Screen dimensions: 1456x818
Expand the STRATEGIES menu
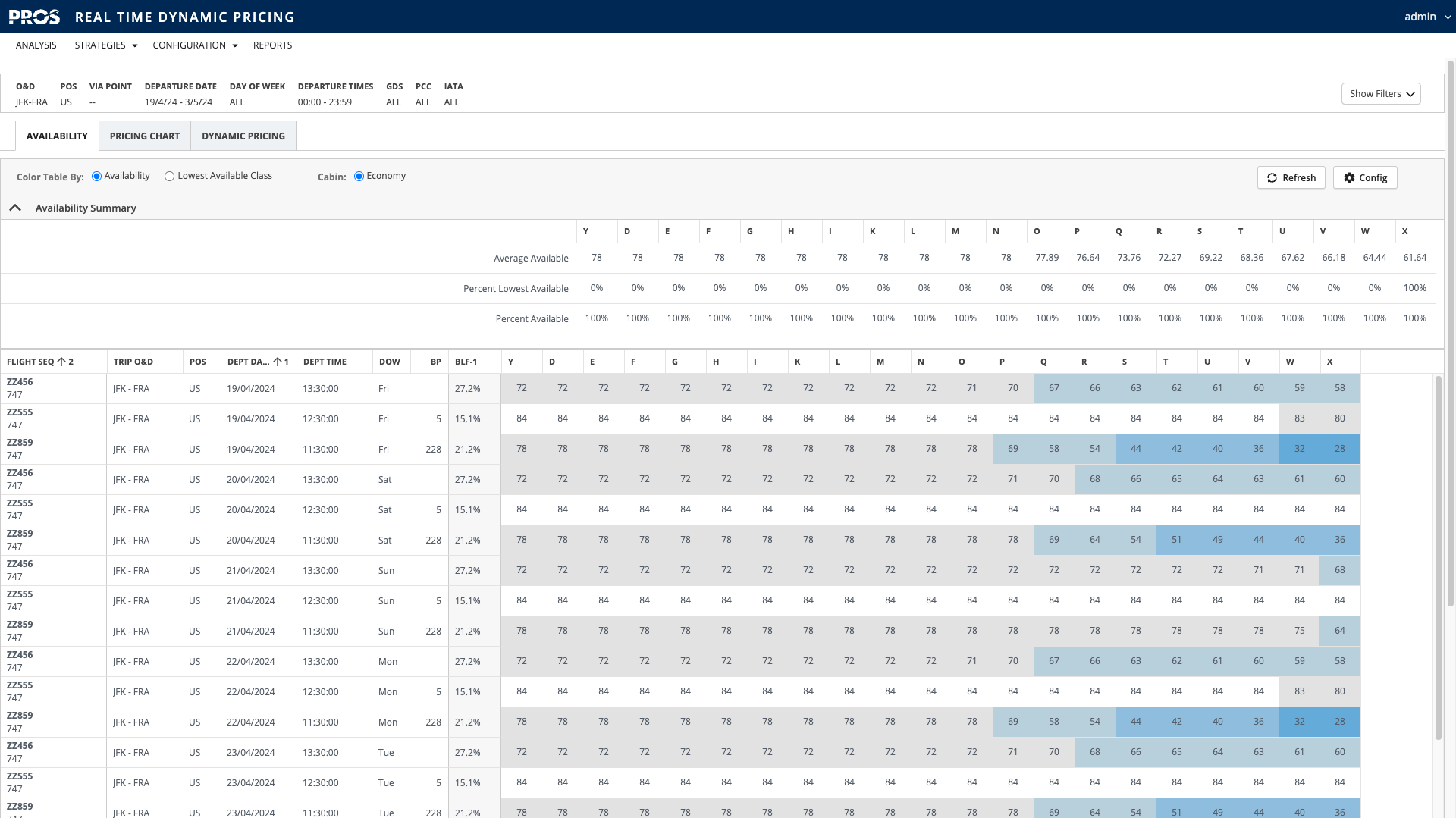tap(105, 45)
